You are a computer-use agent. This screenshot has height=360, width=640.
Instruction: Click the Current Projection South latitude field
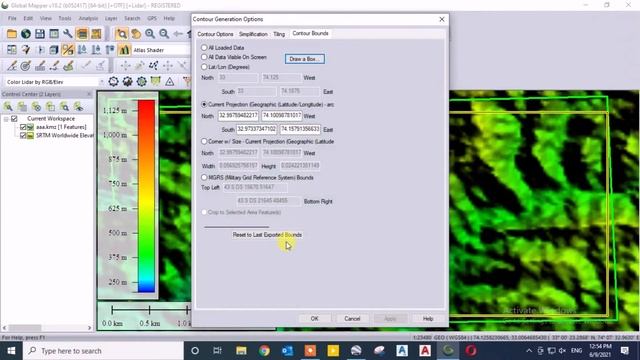click(x=256, y=129)
